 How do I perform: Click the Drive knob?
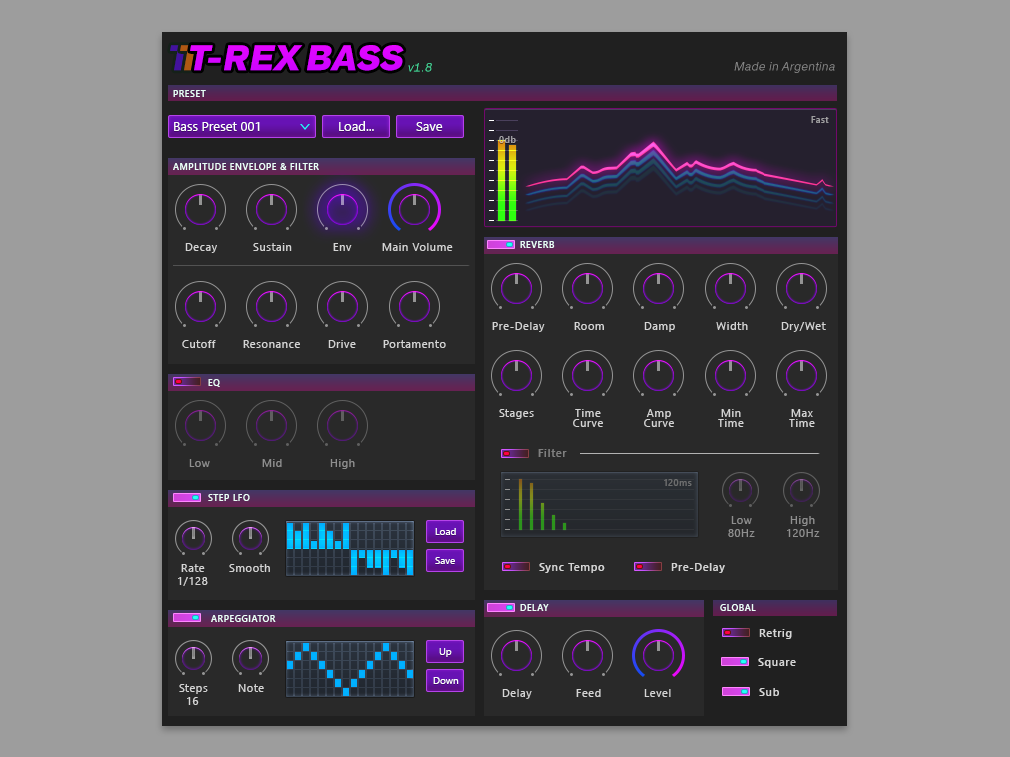(x=342, y=306)
